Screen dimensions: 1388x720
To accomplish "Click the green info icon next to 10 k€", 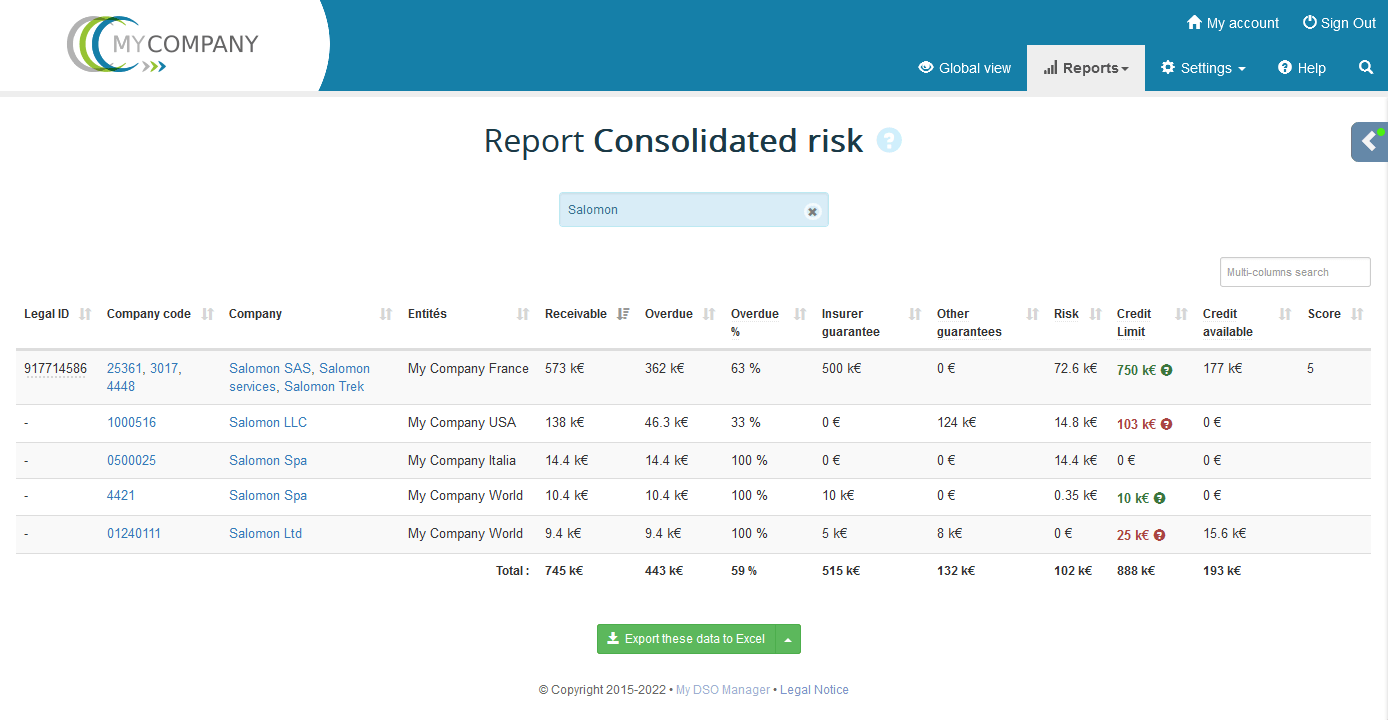I will (1159, 498).
